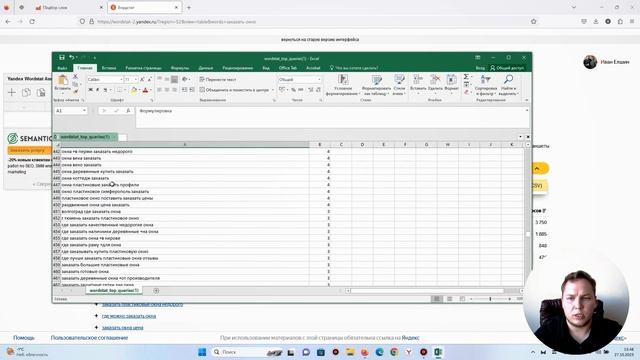Copy the selection in Excel's clipboard group
Screen dimensions: 640x360
click(x=75, y=84)
